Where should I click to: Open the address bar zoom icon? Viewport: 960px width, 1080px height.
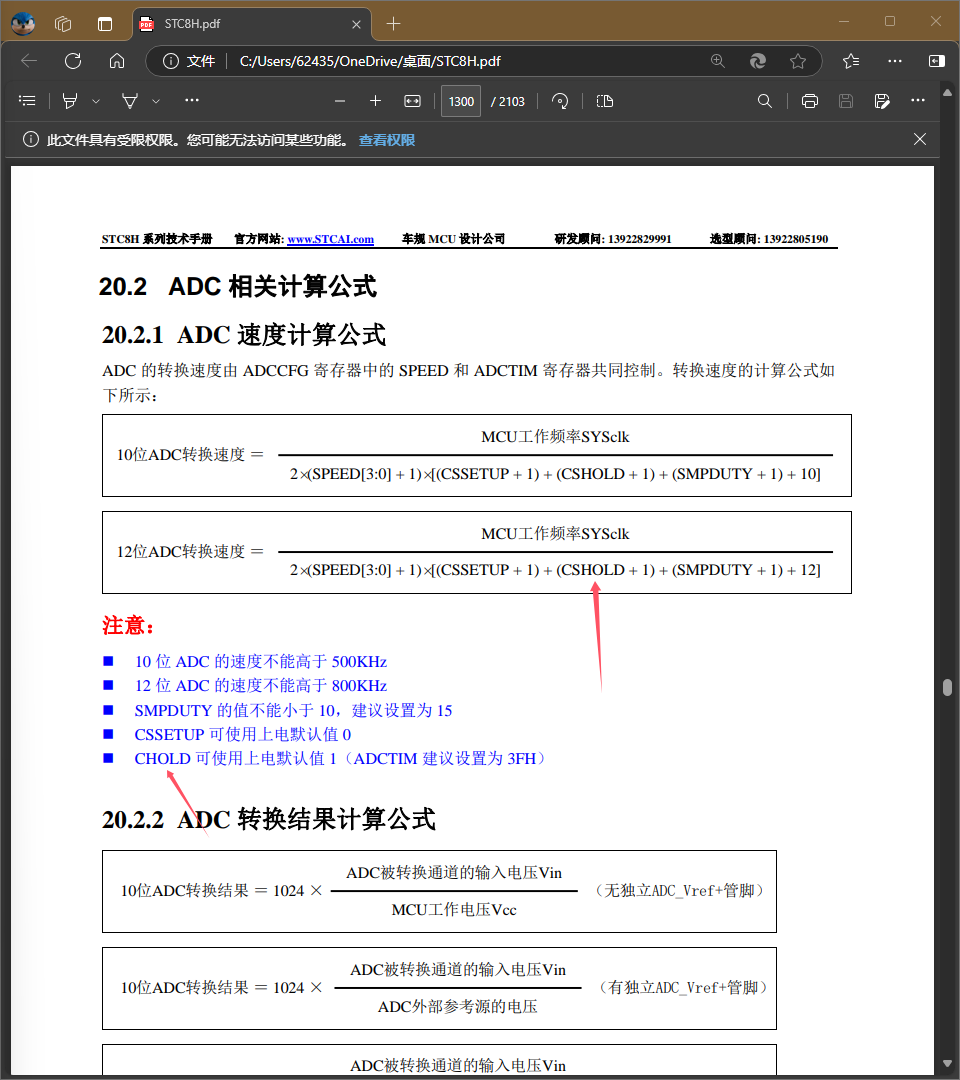[x=718, y=61]
